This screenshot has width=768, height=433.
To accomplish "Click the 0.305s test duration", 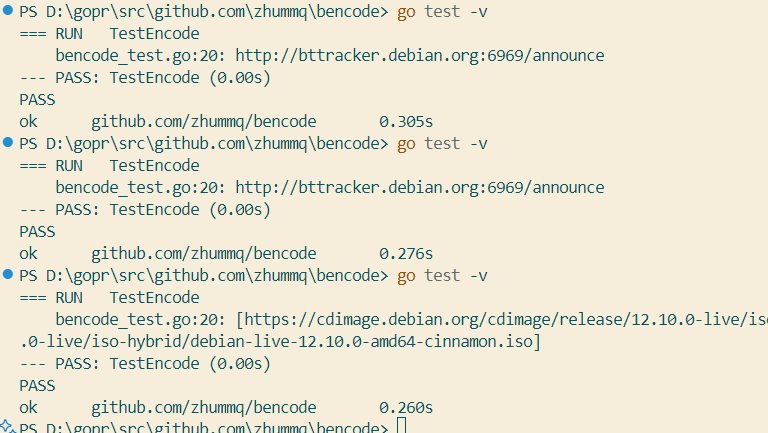I will 406,122.
